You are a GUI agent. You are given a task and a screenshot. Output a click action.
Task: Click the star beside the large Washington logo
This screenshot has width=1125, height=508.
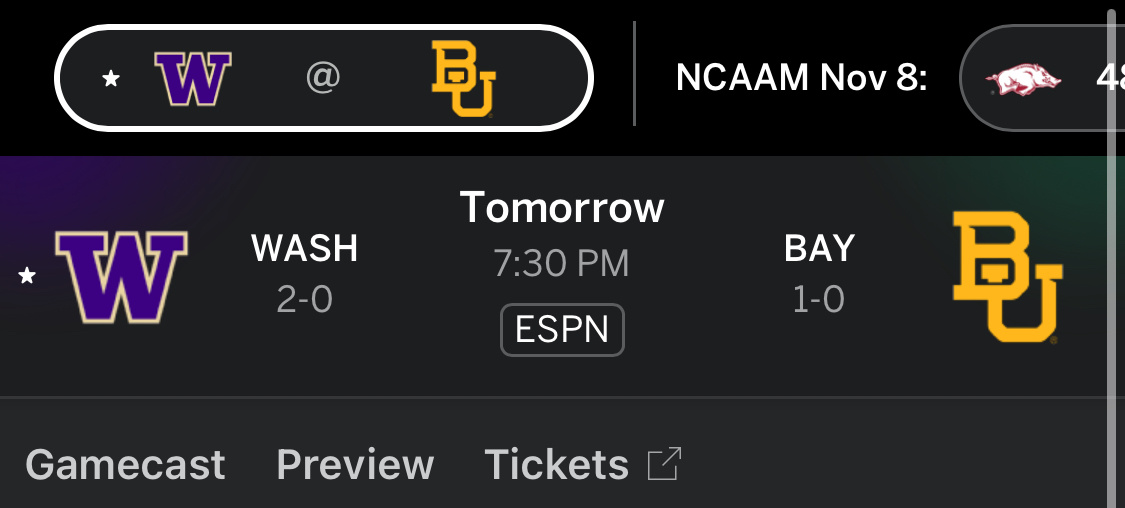click(x=27, y=275)
